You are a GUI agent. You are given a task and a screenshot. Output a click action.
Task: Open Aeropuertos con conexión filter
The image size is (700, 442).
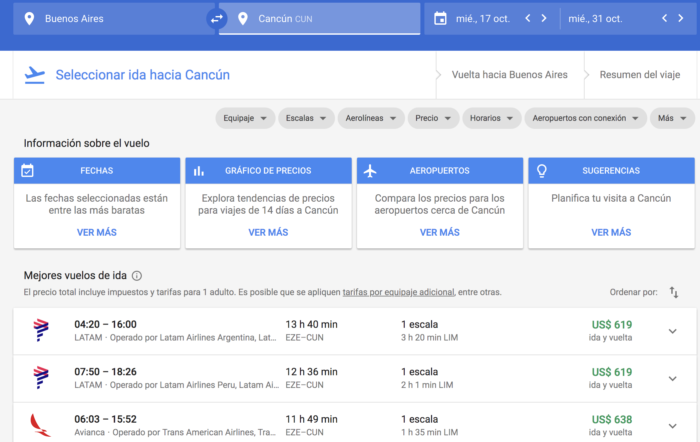586,118
